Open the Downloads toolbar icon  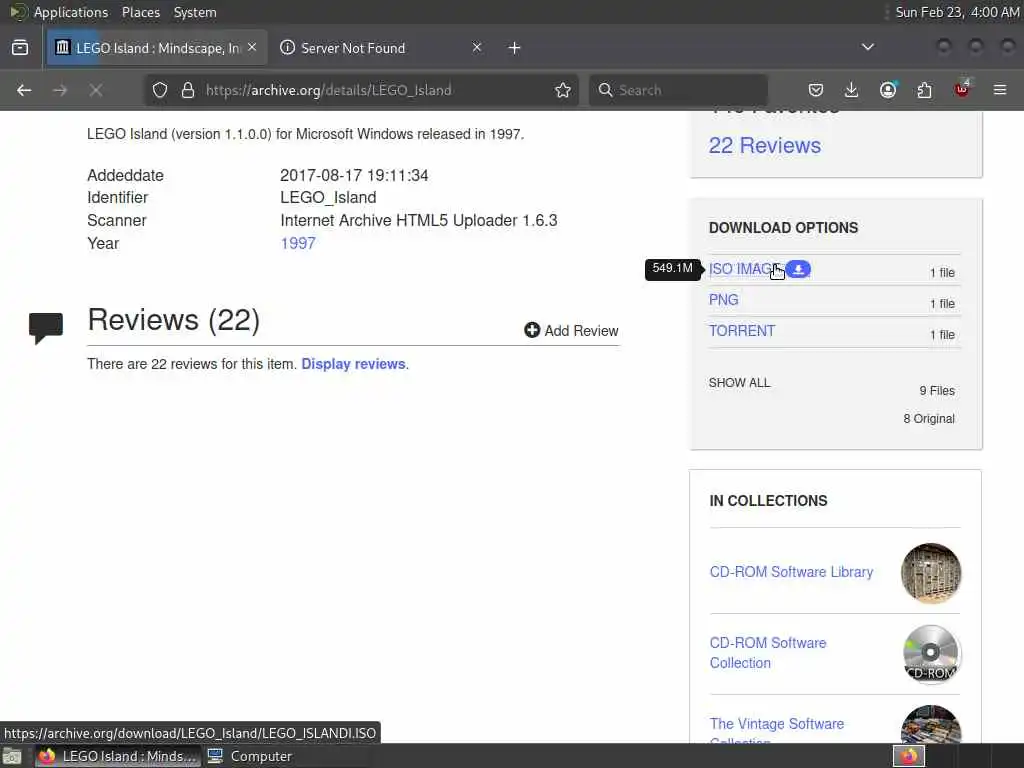pos(852,90)
